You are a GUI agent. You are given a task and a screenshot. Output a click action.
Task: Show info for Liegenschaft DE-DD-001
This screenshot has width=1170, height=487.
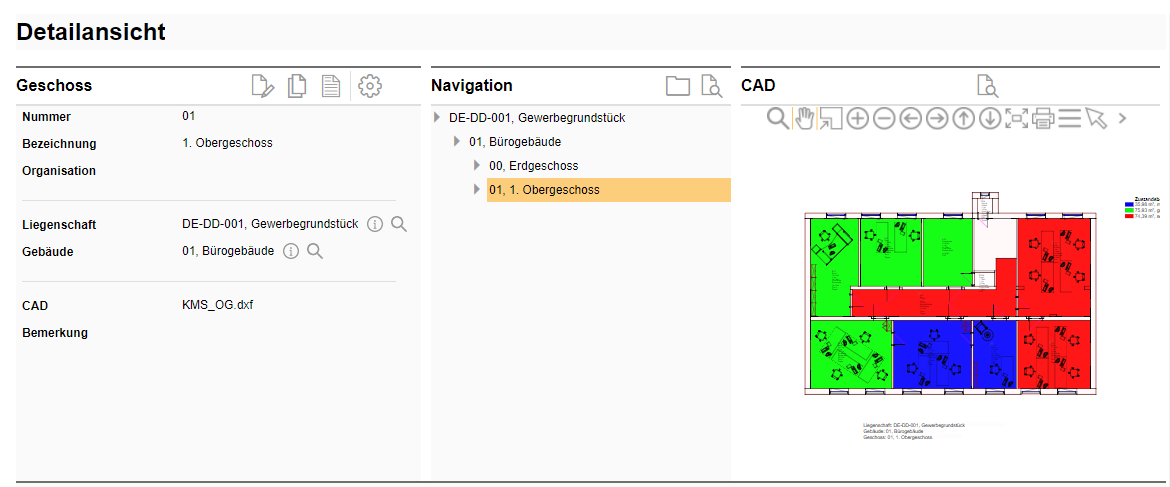click(375, 224)
